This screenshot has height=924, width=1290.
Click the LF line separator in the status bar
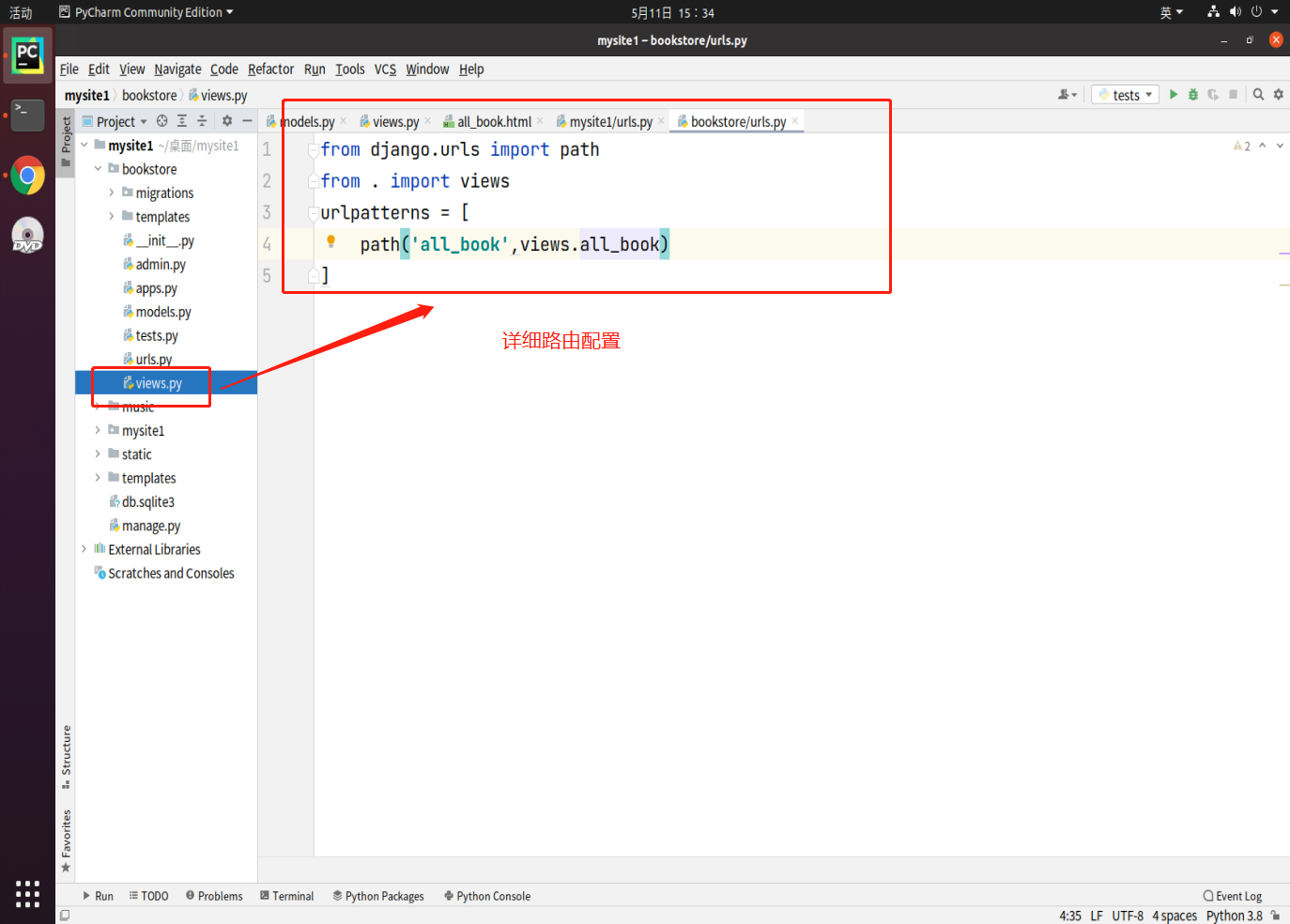pyautogui.click(x=1097, y=916)
